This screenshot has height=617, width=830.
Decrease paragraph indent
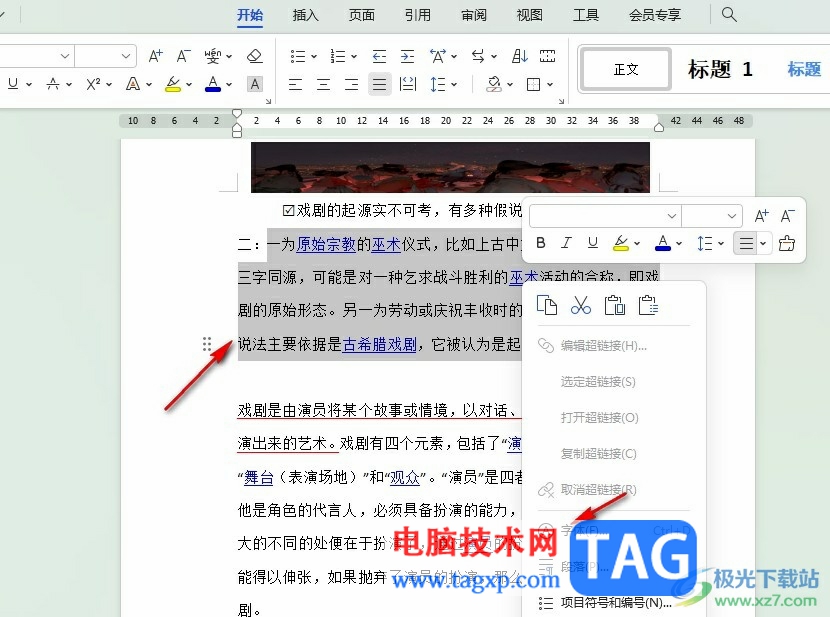[379, 56]
